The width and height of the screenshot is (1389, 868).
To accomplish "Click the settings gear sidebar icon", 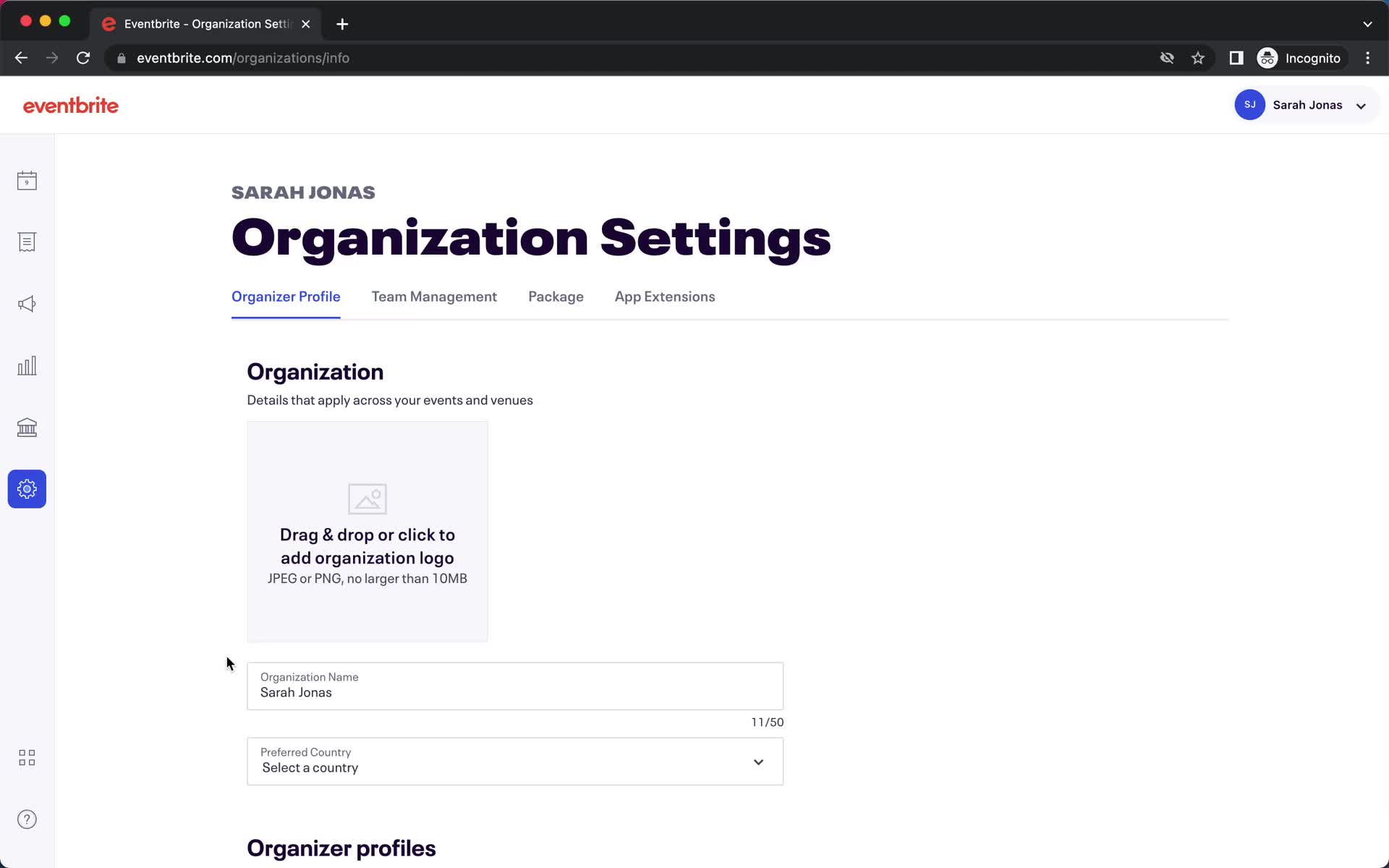I will (27, 489).
